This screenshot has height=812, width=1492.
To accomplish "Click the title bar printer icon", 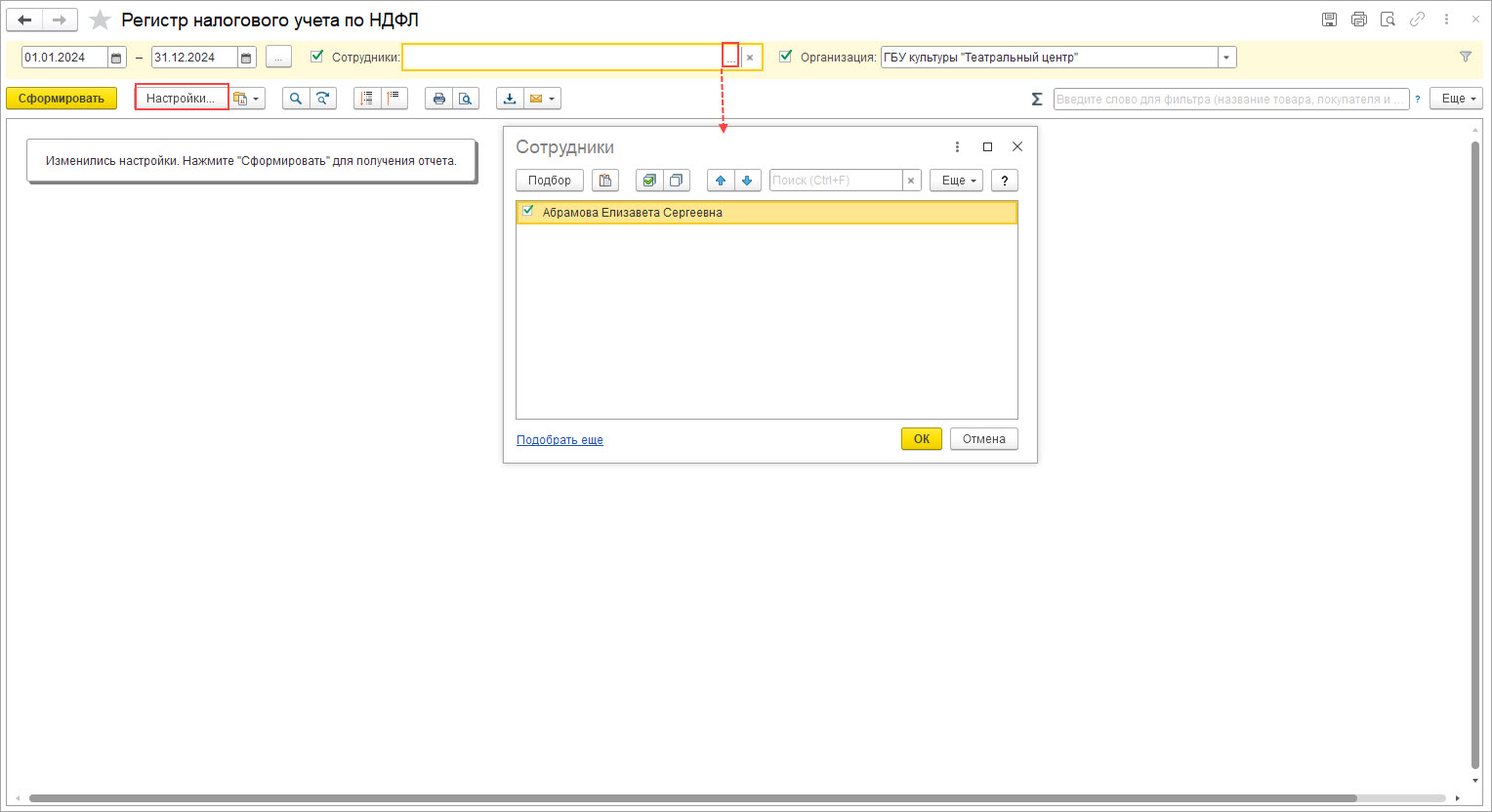I will click(x=1358, y=20).
